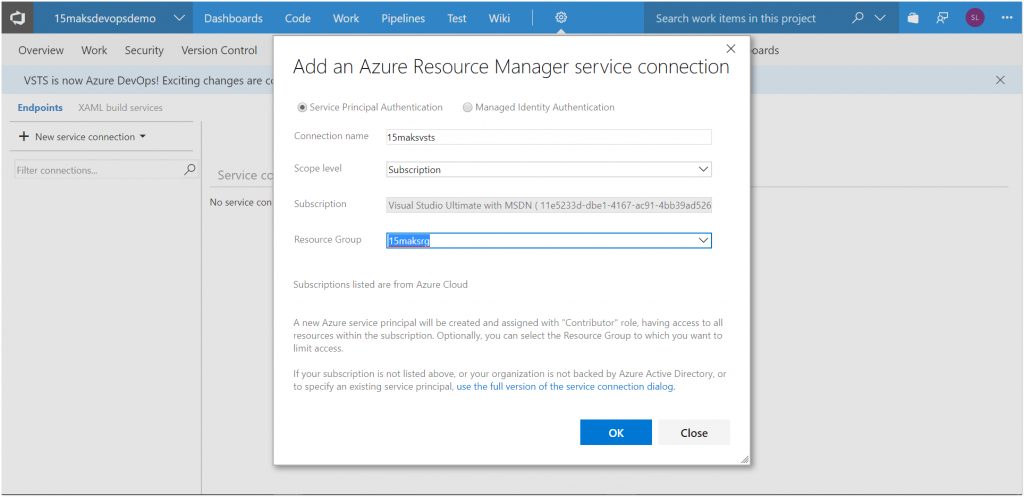The image size is (1024, 497).
Task: Expand the 15maksdevopsdemo project dropdown
Action: tap(179, 18)
